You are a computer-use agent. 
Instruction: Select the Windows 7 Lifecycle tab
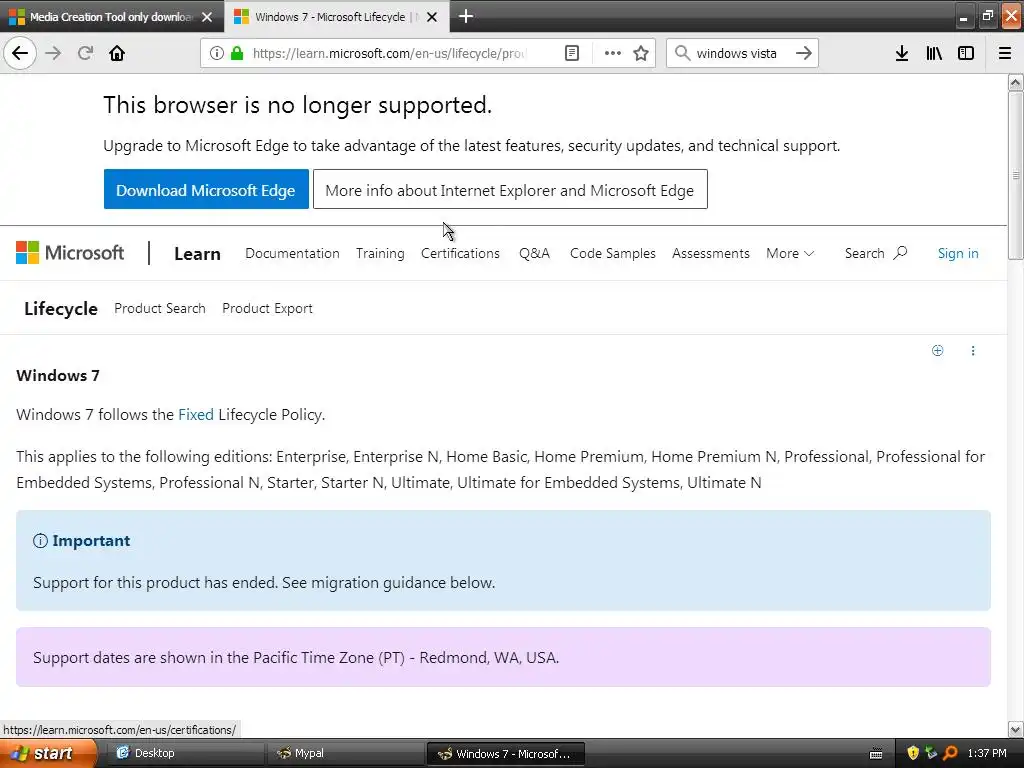(336, 17)
